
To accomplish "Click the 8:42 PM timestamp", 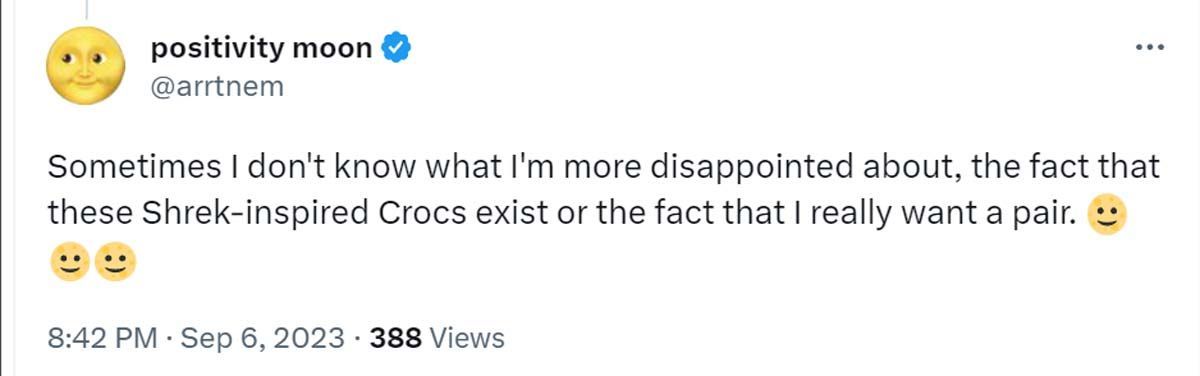I will coord(103,338).
